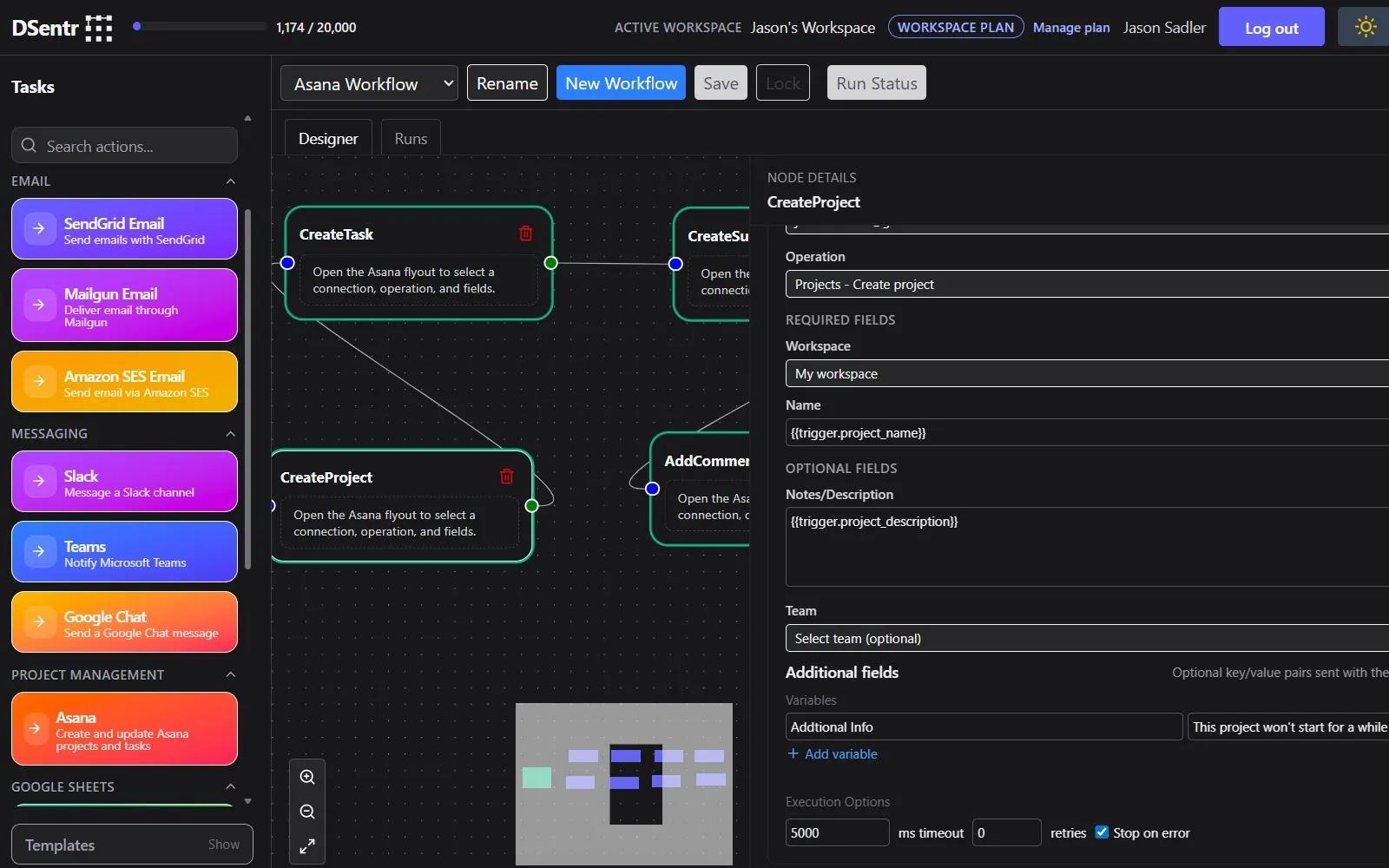Screen dimensions: 1389x868
Task: Click trash icon on CreateProject node
Action: click(x=506, y=477)
